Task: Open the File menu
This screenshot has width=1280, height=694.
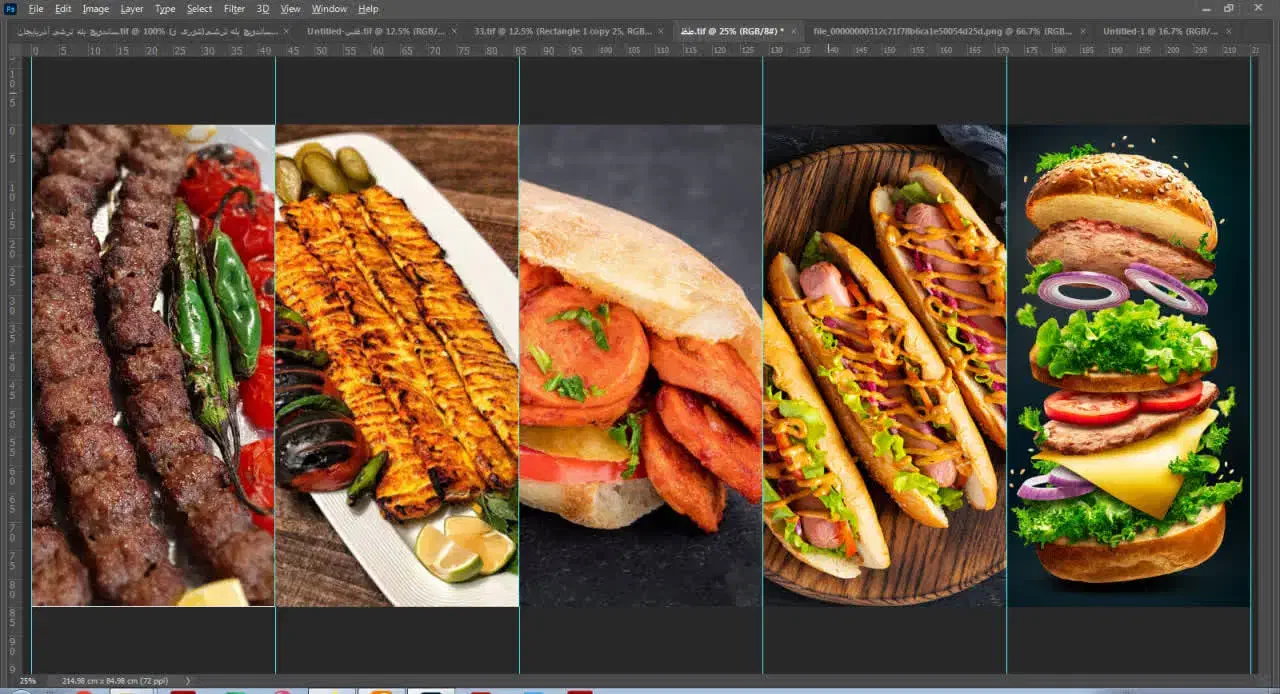Action: pos(36,9)
